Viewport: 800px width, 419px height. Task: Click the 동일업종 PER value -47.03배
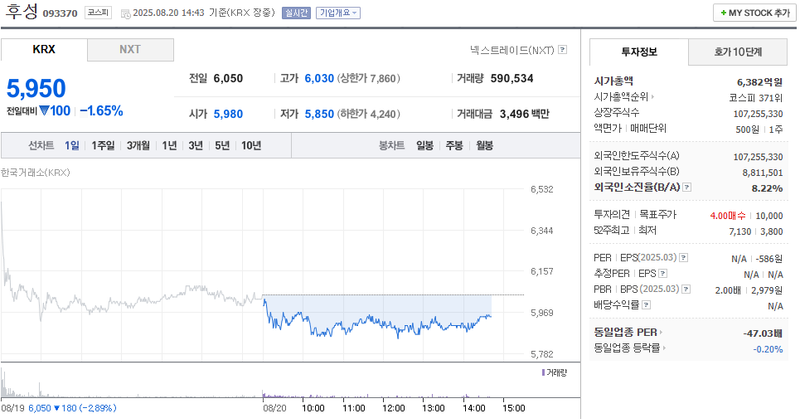tap(763, 333)
